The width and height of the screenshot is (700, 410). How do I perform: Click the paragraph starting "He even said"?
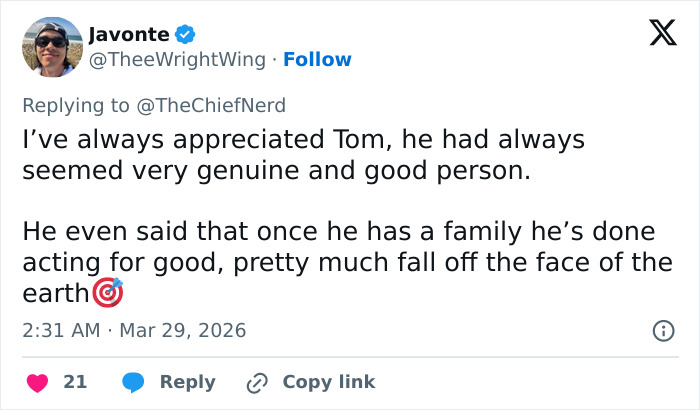click(x=340, y=262)
